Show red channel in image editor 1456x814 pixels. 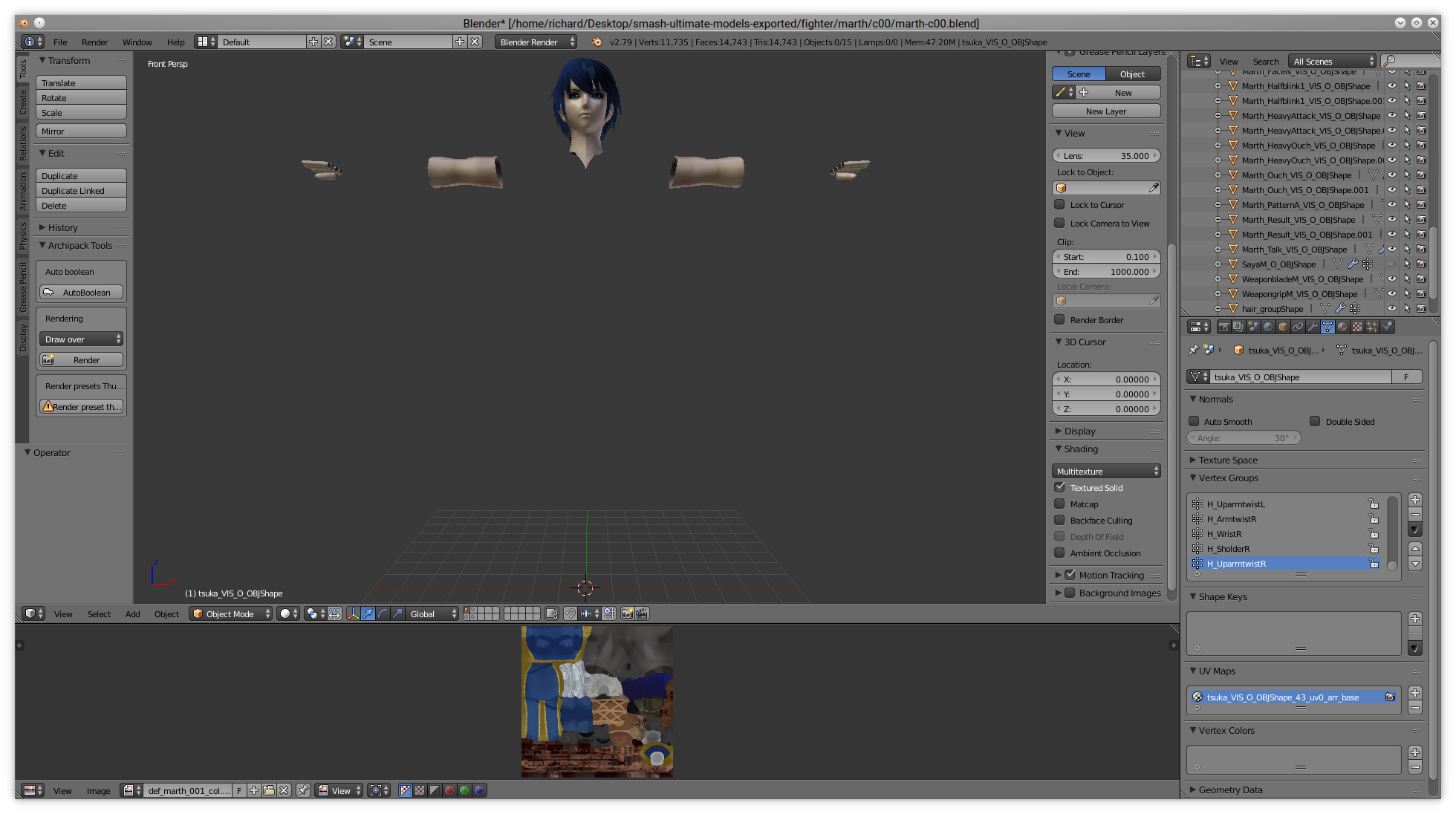[x=449, y=790]
